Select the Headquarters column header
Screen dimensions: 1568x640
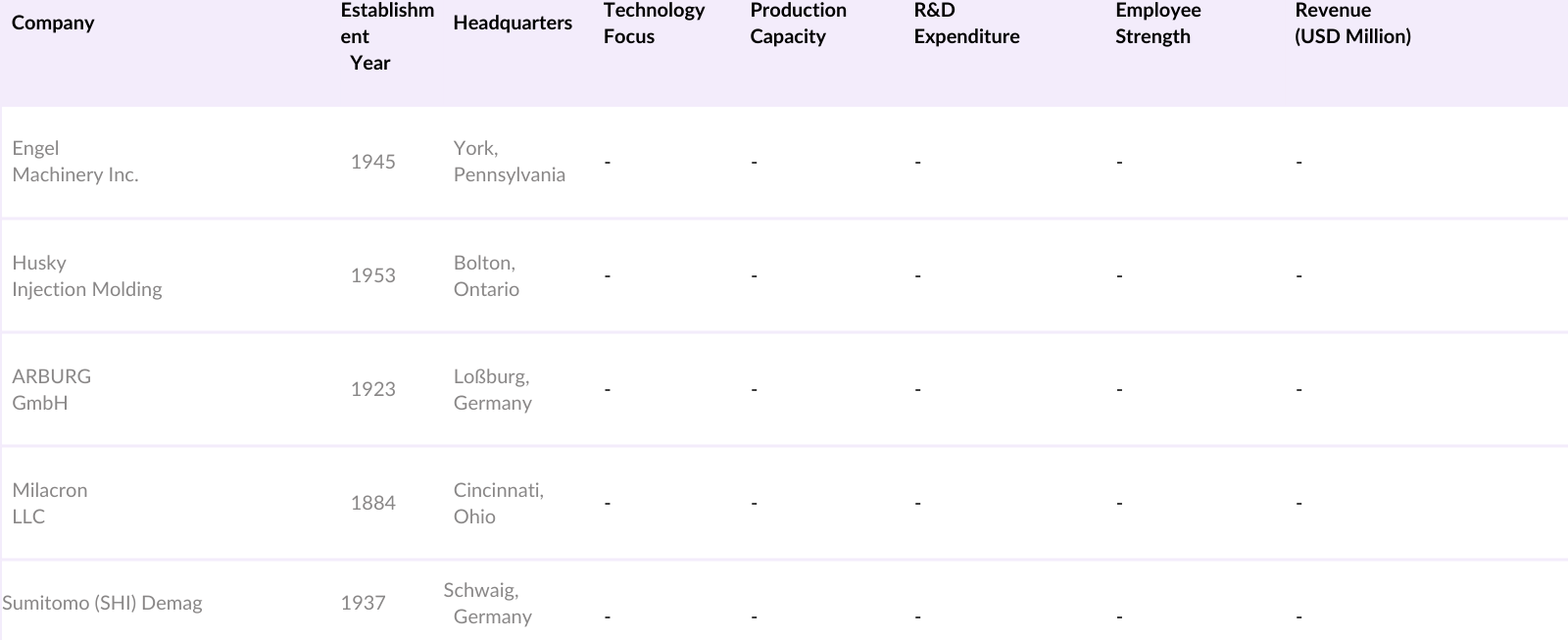[x=513, y=23]
